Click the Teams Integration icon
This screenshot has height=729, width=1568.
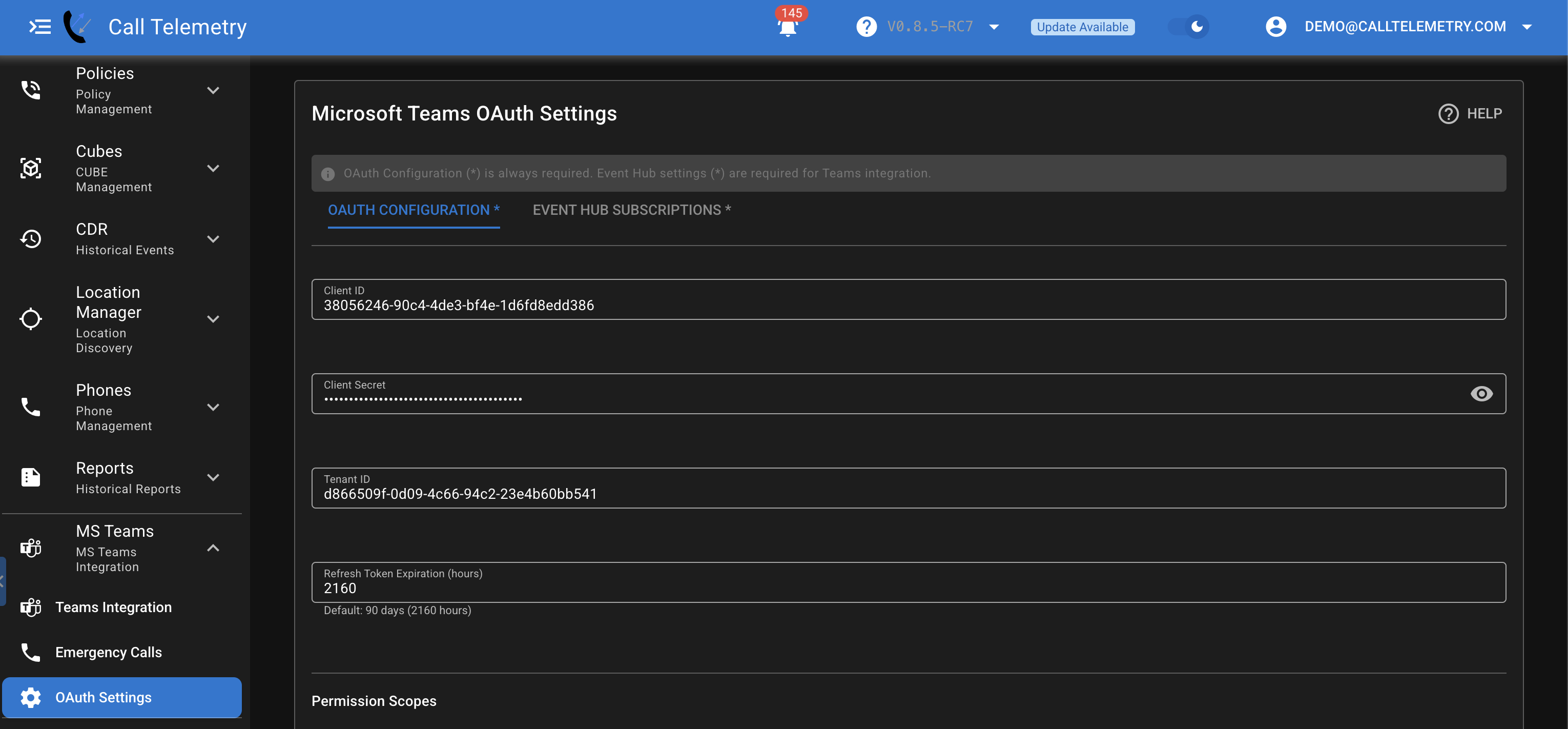pos(30,607)
